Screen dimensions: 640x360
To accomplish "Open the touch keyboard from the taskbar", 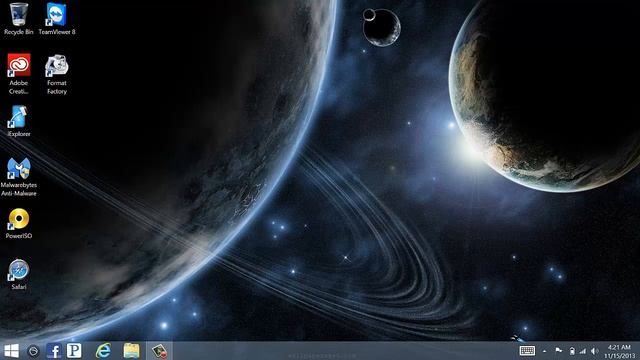I will [527, 351].
